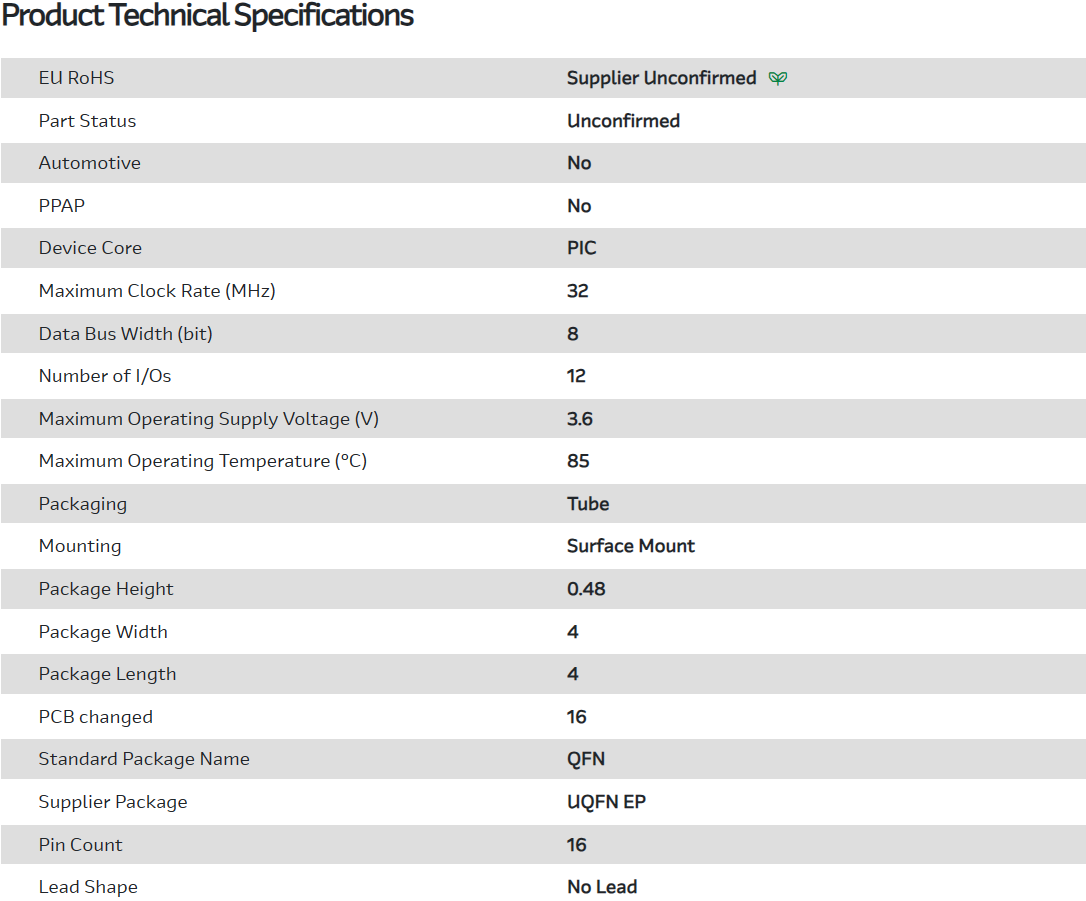Viewport: 1086px width, 901px height.
Task: Click the UQFN EP Supplier Package value
Action: point(606,802)
